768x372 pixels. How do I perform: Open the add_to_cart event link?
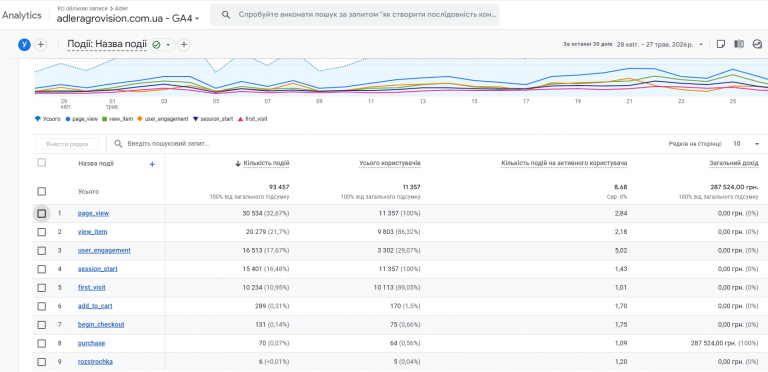[x=95, y=306]
